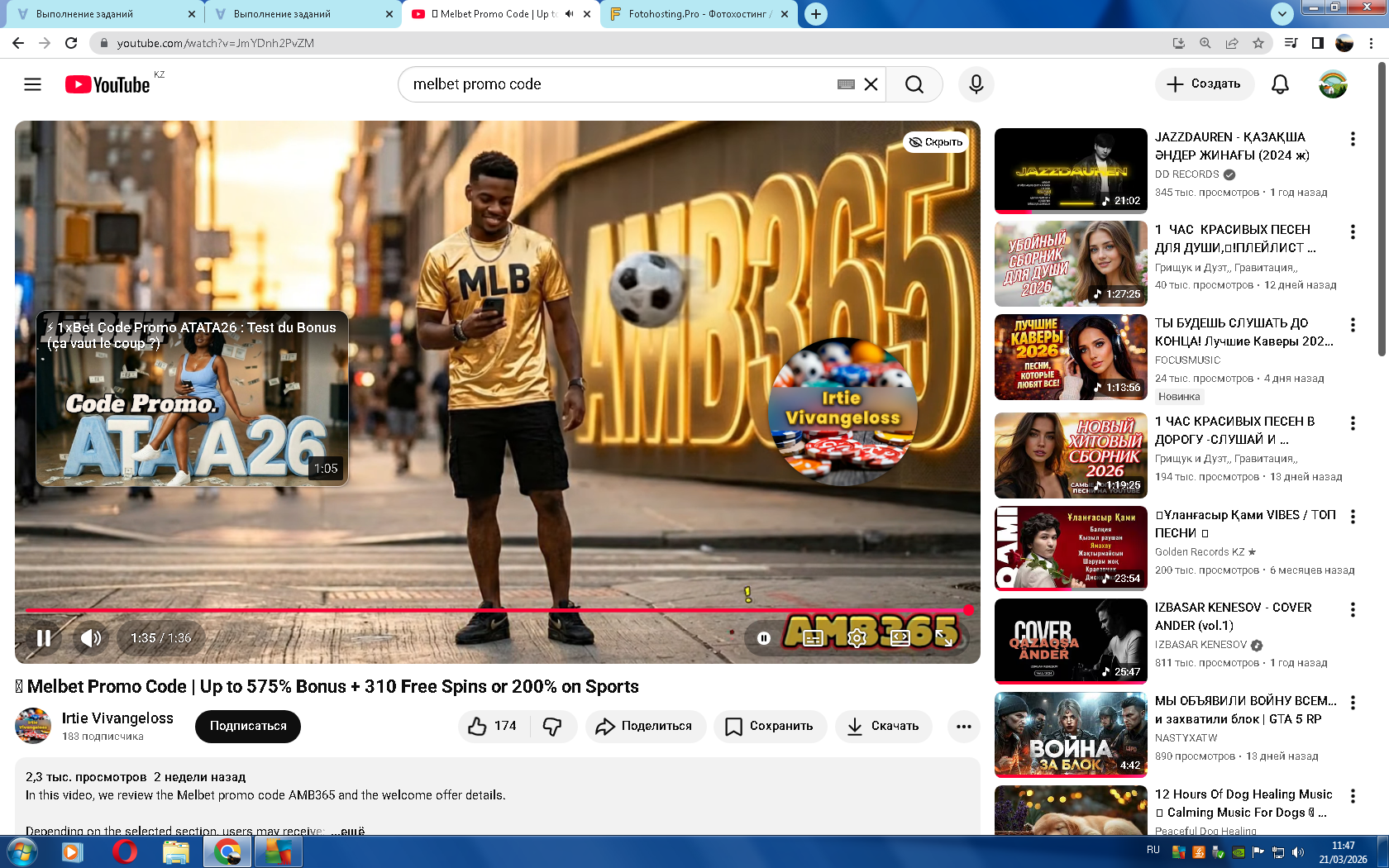Click the search magnifier button
Viewport: 1389px width, 868px height.
pyautogui.click(x=914, y=84)
